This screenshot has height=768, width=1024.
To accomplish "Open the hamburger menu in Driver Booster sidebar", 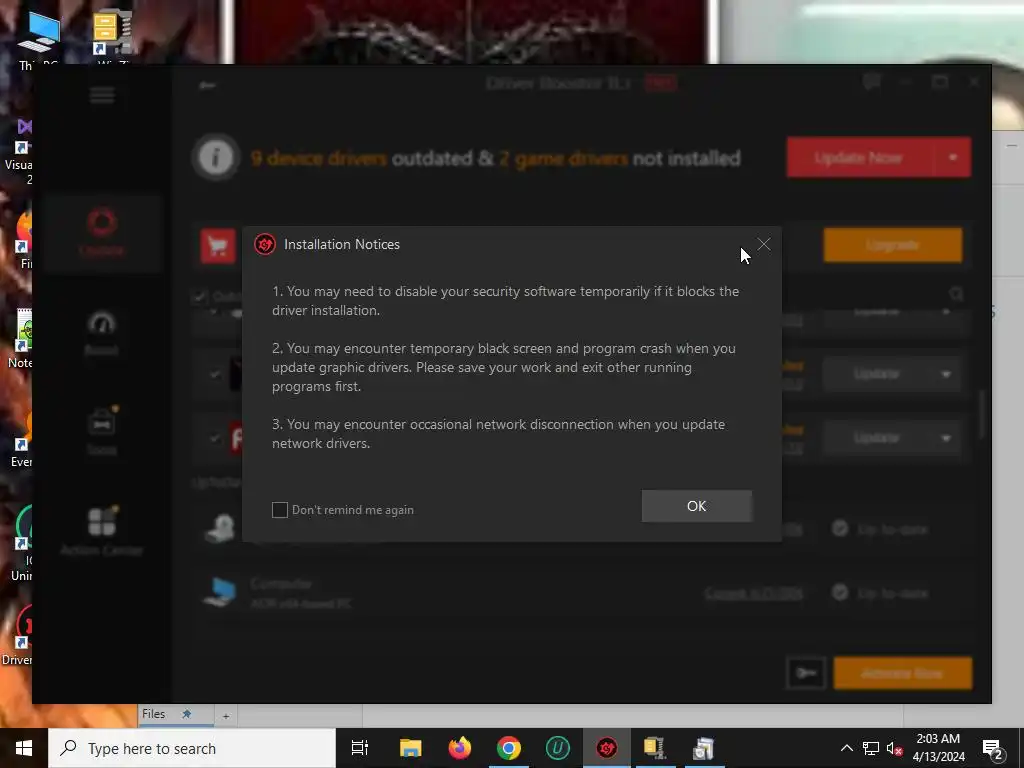I will [102, 95].
